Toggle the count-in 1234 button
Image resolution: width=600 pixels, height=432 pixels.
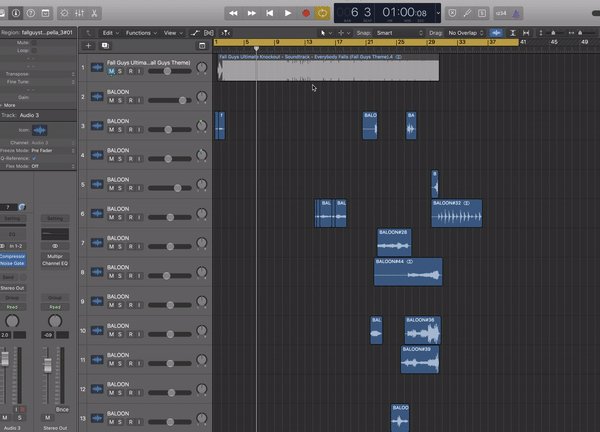click(501, 13)
